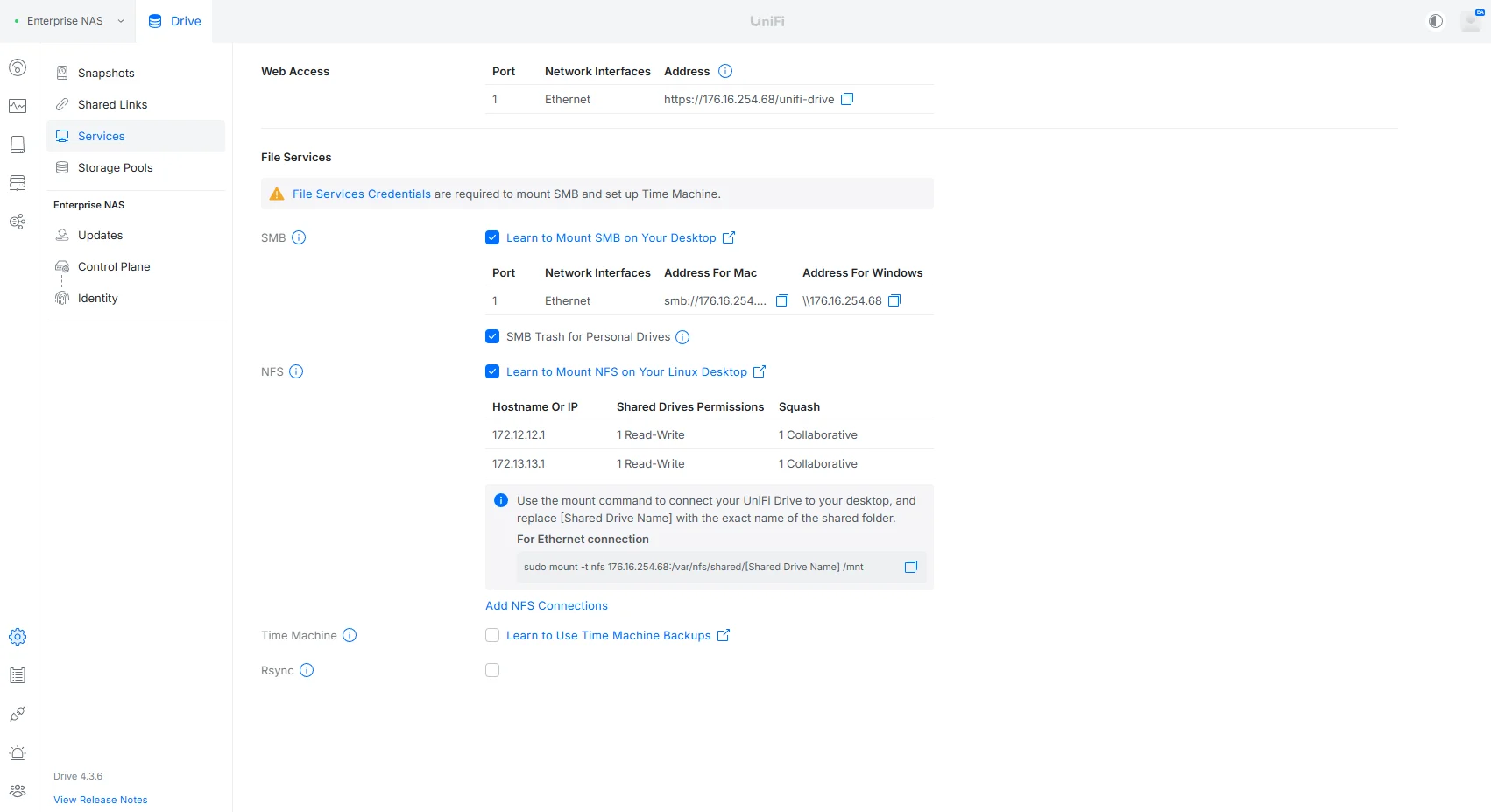Open the logs list icon in left rail
Image resolution: width=1491 pixels, height=812 pixels.
tap(18, 675)
